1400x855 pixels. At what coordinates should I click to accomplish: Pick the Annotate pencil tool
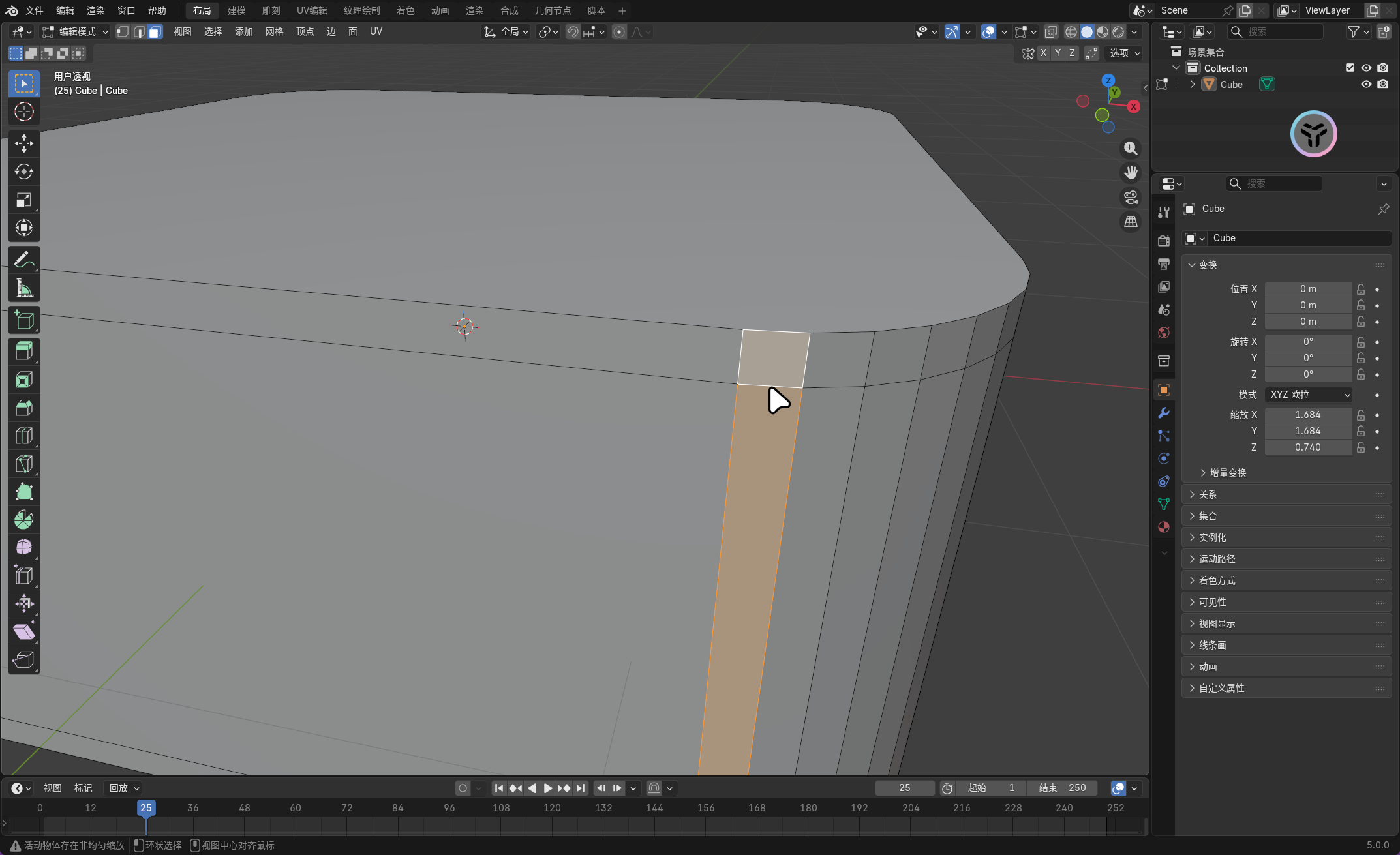tap(24, 260)
